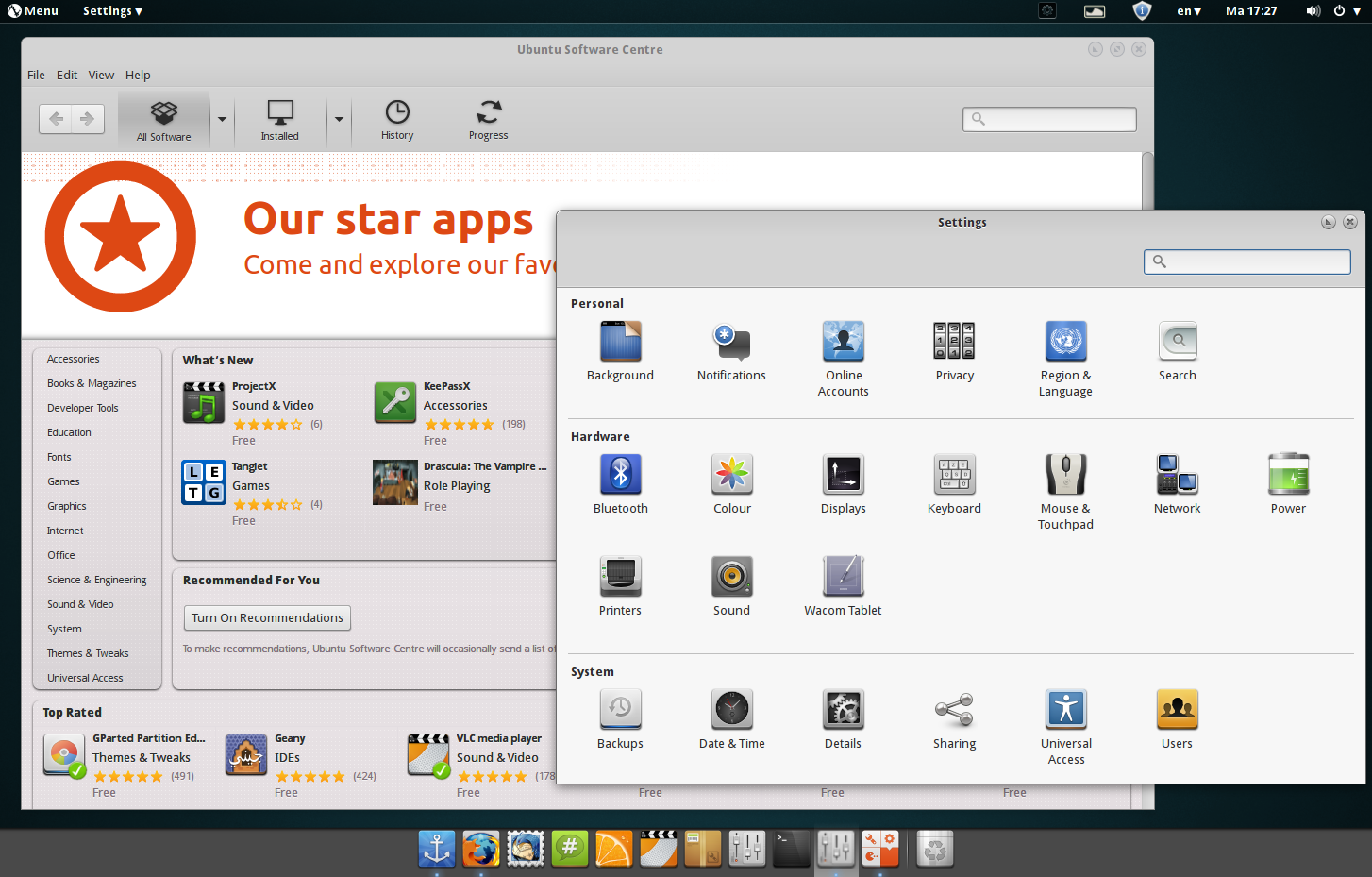Open the Colour settings panel
Image resolution: width=1372 pixels, height=877 pixels.
tap(731, 484)
